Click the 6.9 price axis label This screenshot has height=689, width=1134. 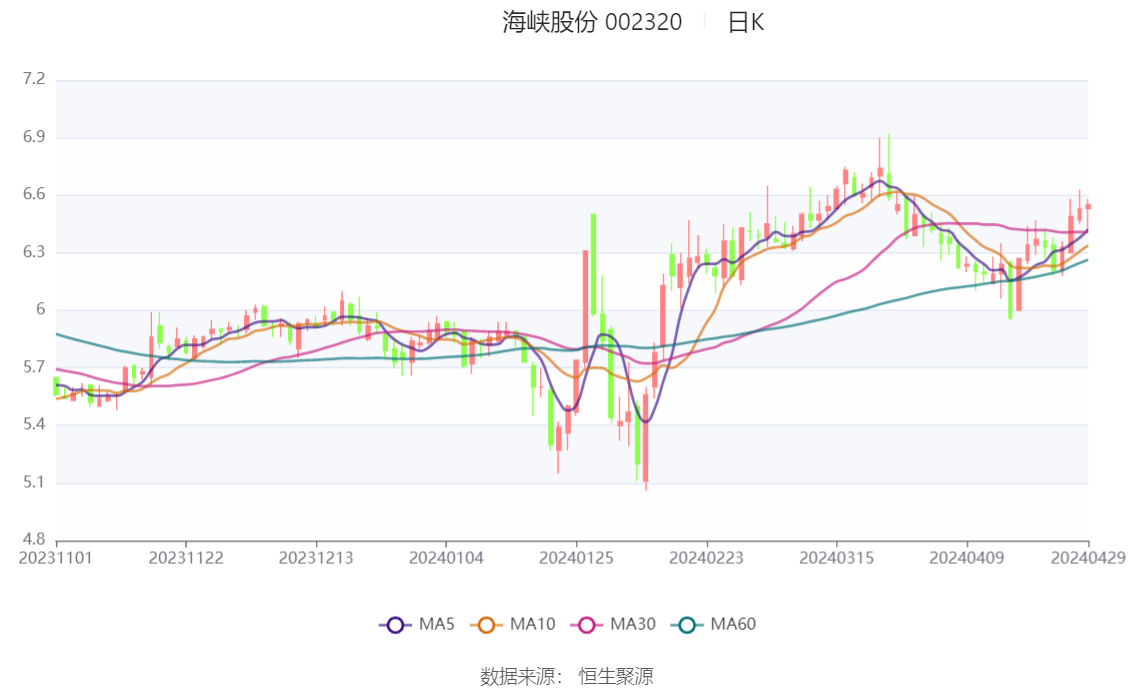[x=34, y=137]
